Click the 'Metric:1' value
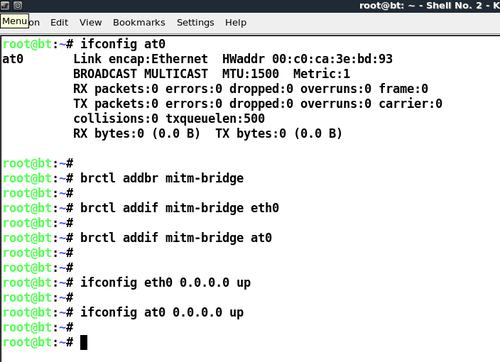This screenshot has width=500, height=362. point(321,74)
